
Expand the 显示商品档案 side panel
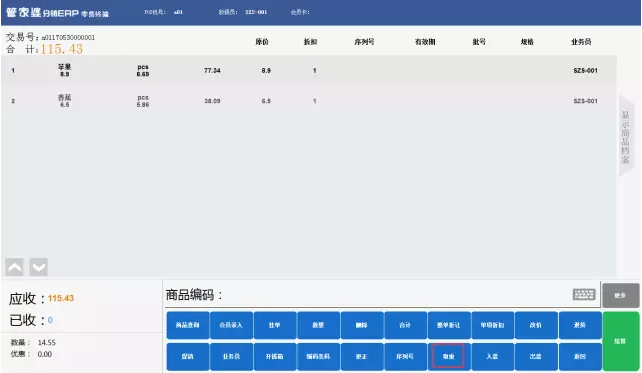coord(626,136)
